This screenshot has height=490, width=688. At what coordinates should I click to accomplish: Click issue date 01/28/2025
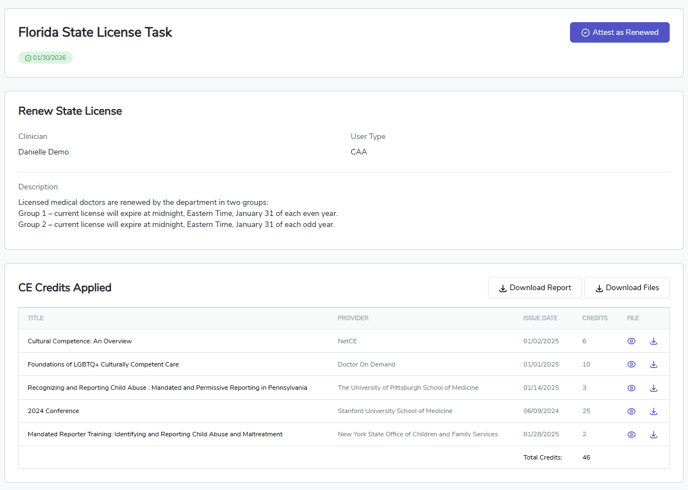[x=541, y=434]
